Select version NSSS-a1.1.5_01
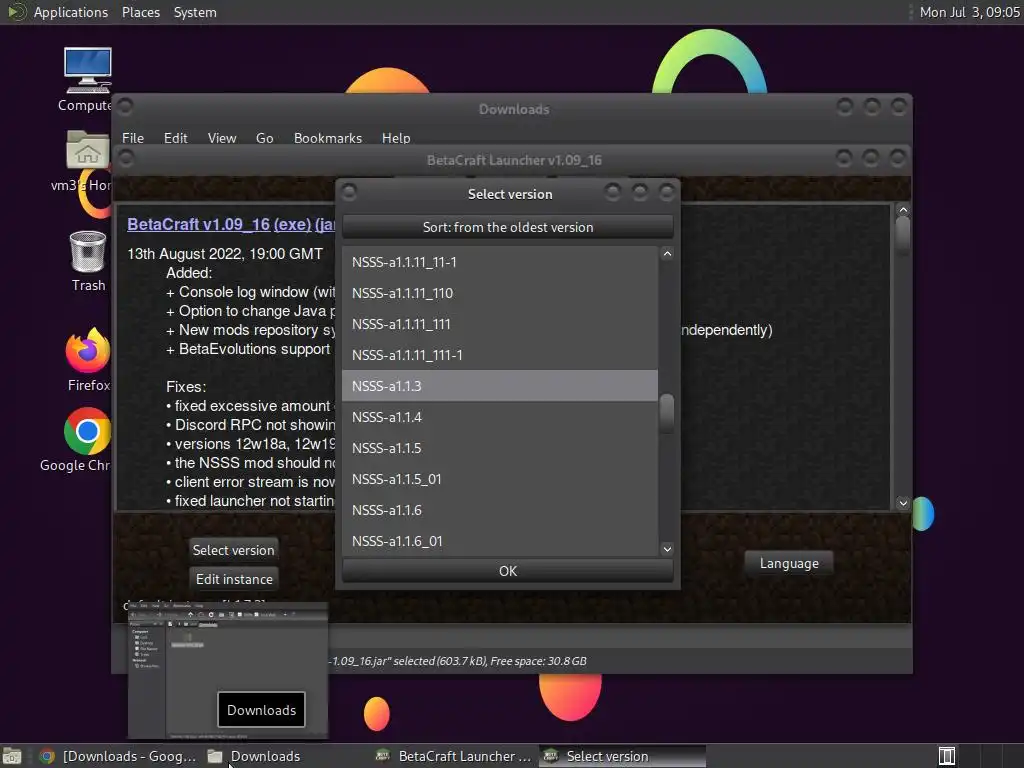The image size is (1024, 768). click(x=500, y=479)
